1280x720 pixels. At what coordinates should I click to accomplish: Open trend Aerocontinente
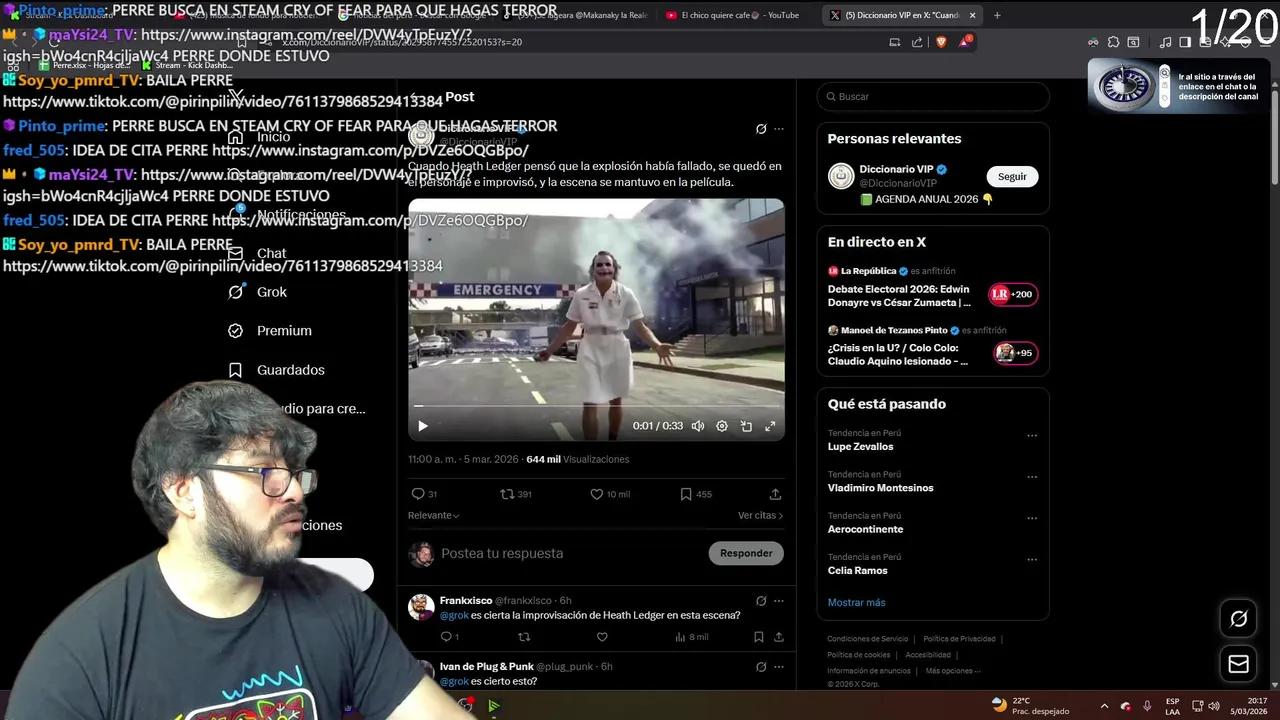coord(865,529)
